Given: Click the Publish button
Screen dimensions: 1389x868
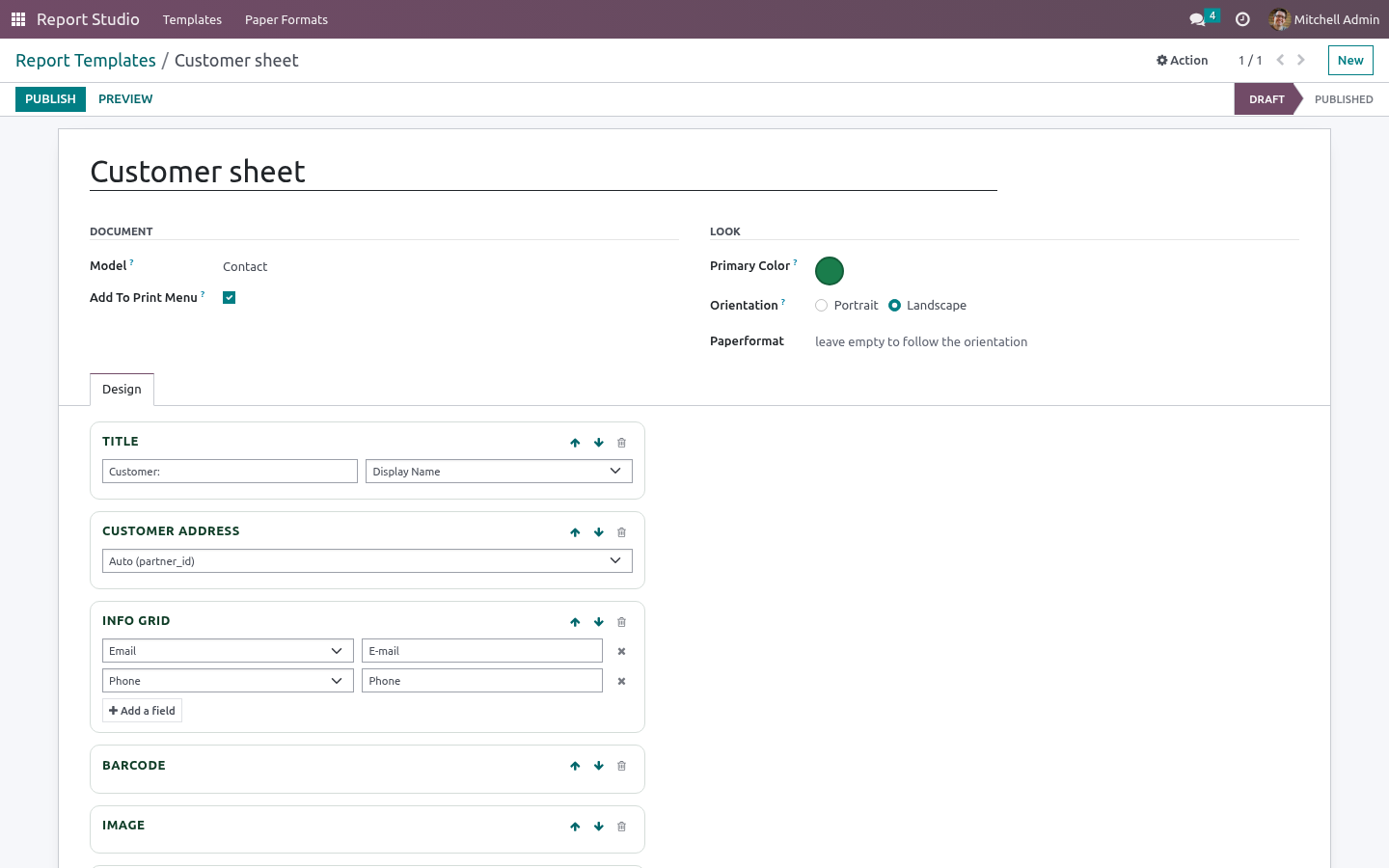Looking at the screenshot, I should pyautogui.click(x=50, y=99).
